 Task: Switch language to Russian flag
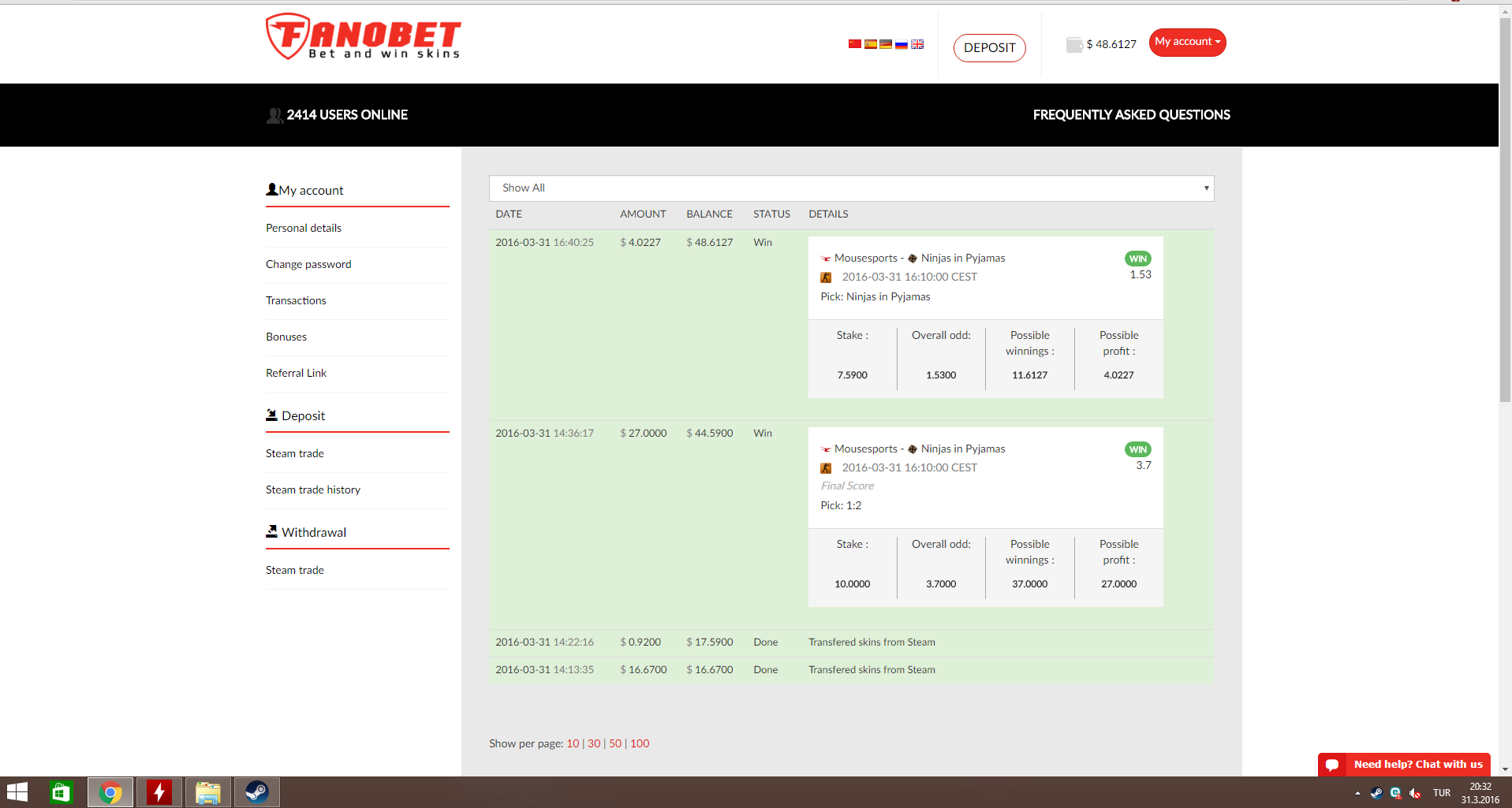(x=902, y=44)
